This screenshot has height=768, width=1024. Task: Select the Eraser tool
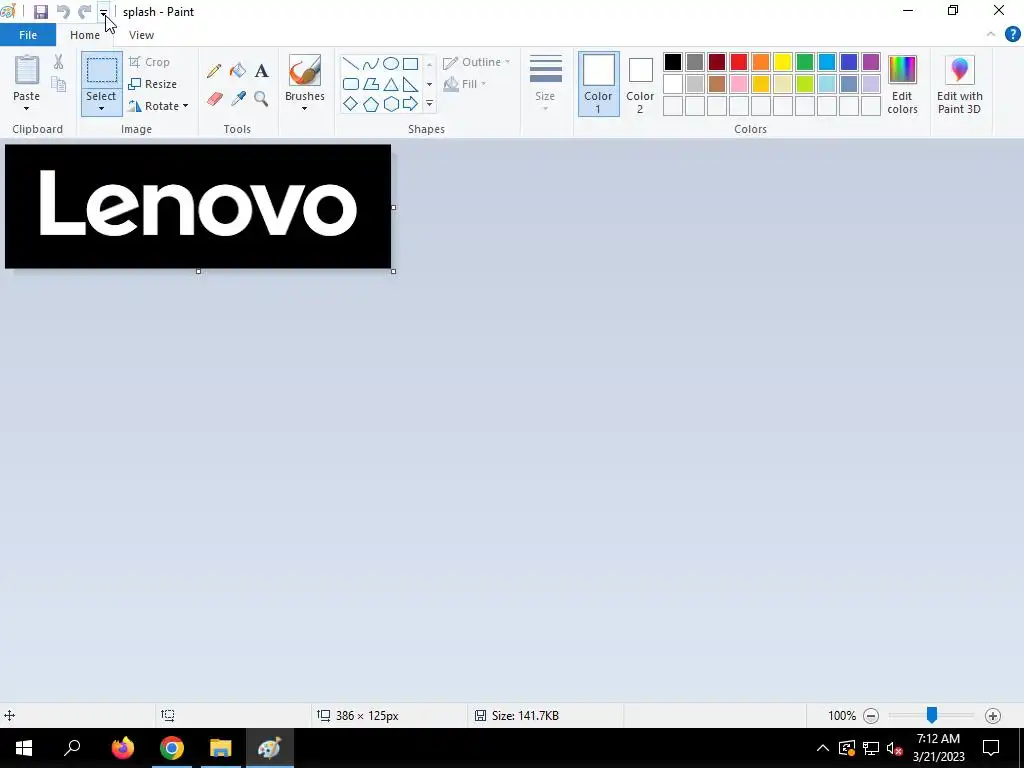pos(214,99)
